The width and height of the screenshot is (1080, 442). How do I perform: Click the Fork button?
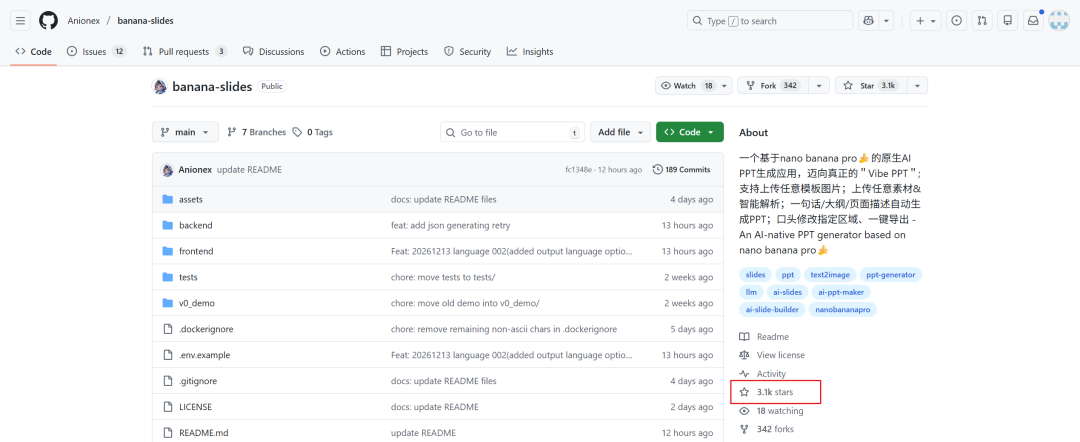(x=773, y=85)
